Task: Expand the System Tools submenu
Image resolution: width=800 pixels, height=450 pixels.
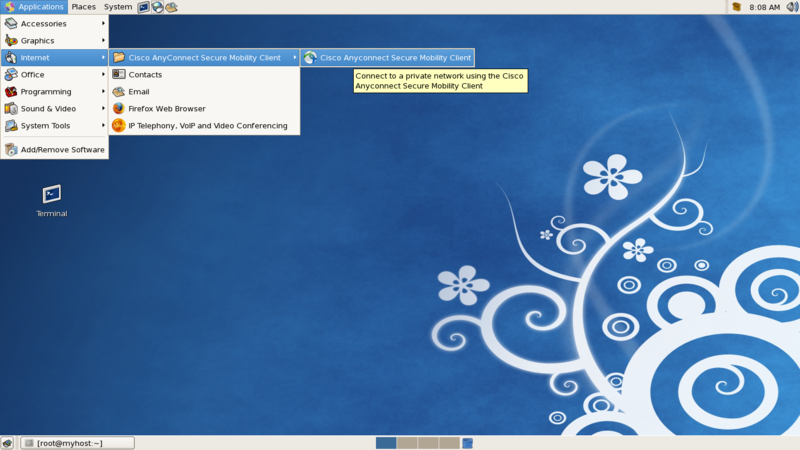Action: [x=55, y=126]
